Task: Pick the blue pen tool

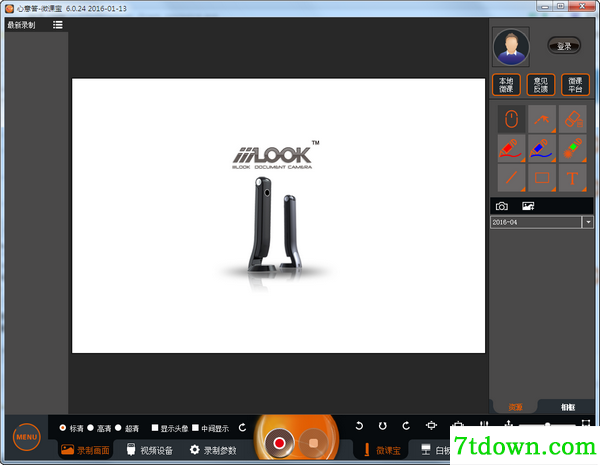Action: 542,148
